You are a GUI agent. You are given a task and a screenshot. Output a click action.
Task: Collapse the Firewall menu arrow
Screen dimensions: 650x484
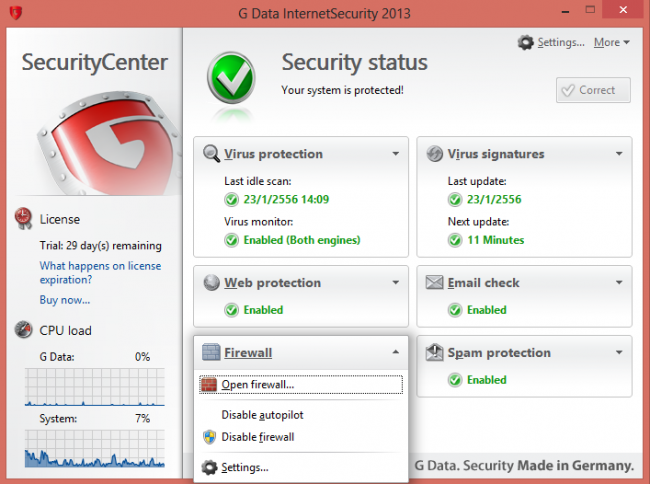(x=396, y=353)
